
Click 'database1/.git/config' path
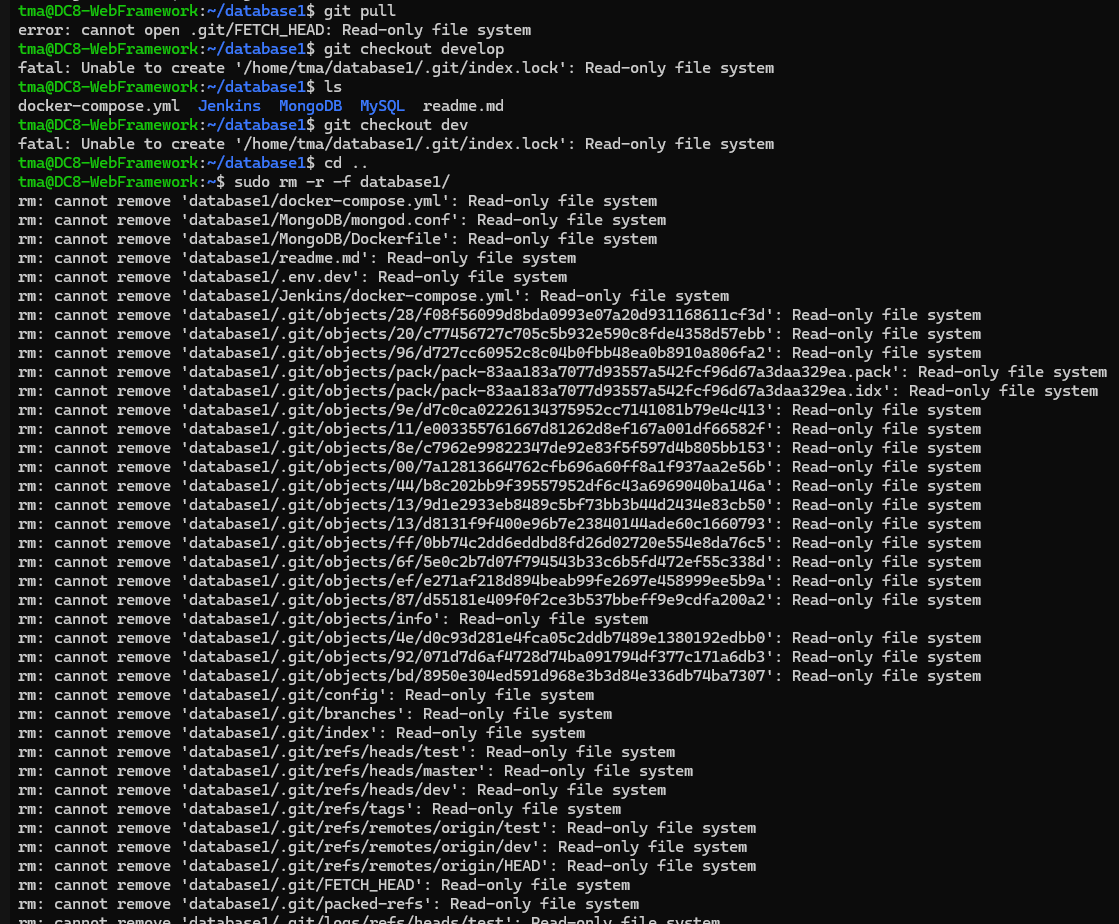[x=283, y=695]
